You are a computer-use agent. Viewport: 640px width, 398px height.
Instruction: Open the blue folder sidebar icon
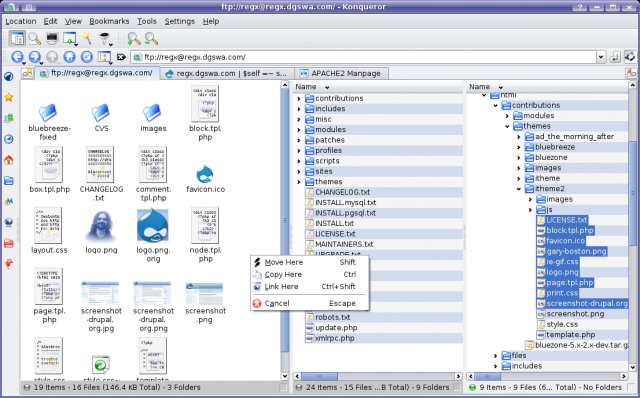(9, 180)
